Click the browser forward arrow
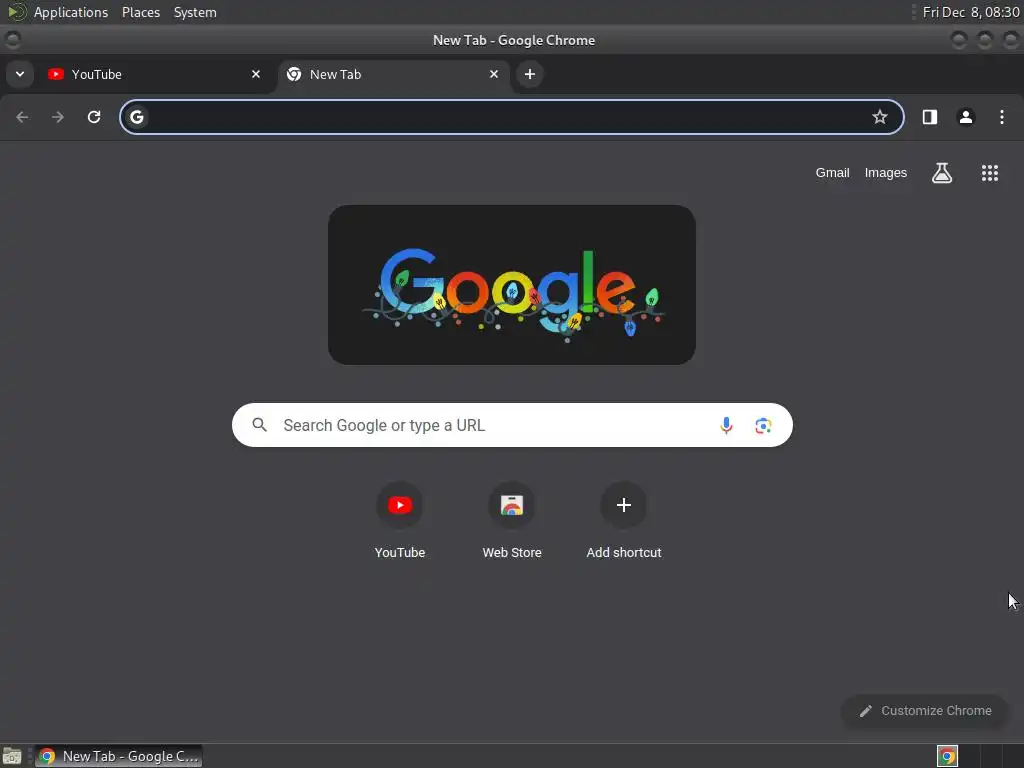The image size is (1024, 768). tap(58, 117)
